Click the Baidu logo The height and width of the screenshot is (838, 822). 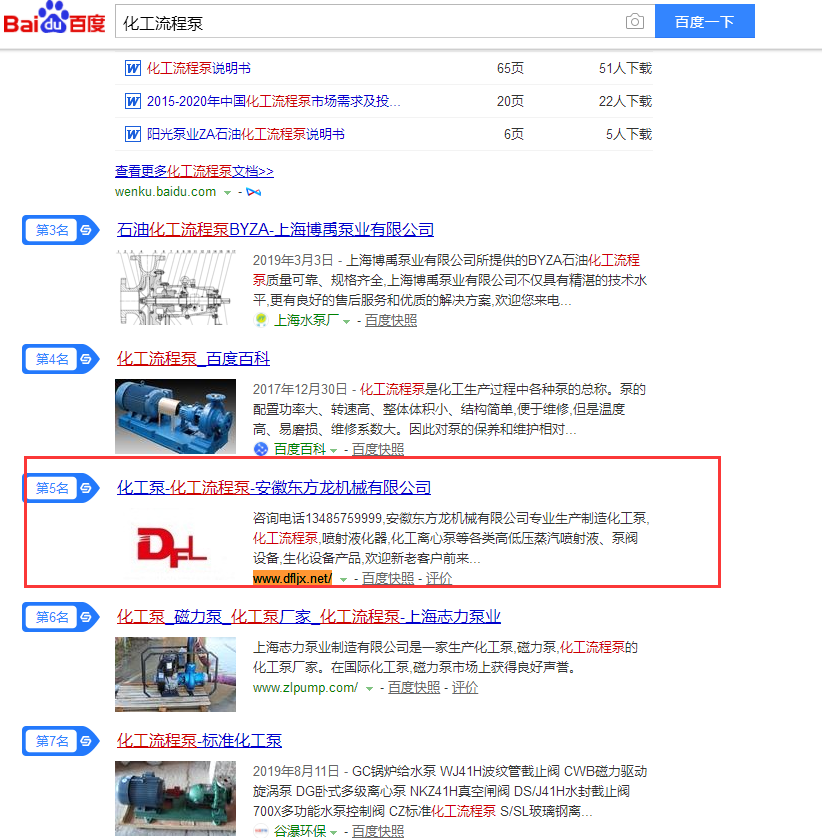[54, 19]
